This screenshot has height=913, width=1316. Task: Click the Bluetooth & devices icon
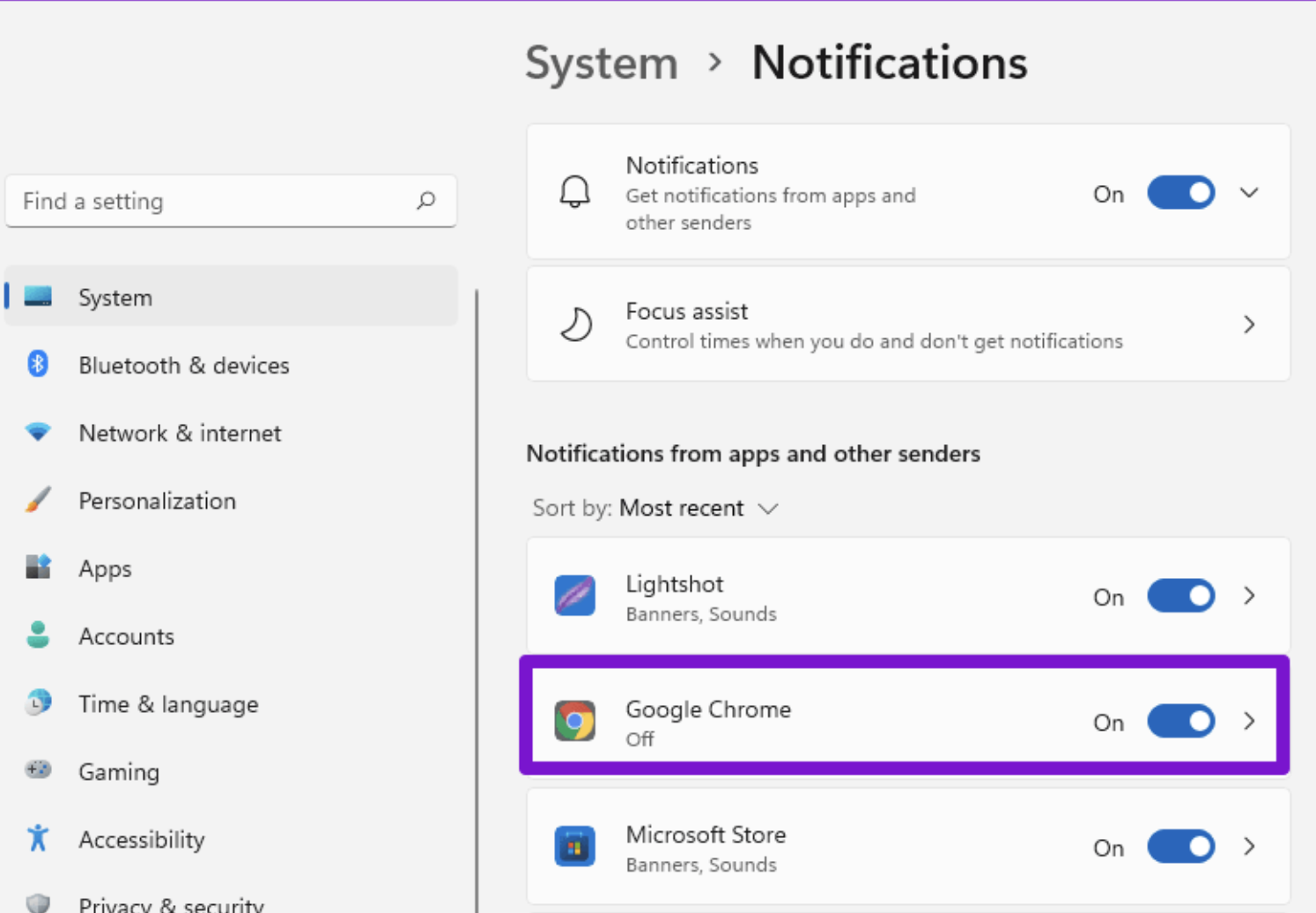(x=38, y=364)
